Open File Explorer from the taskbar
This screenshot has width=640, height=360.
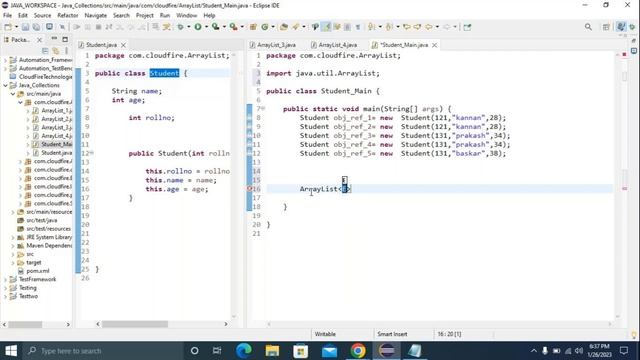[x=272, y=351]
